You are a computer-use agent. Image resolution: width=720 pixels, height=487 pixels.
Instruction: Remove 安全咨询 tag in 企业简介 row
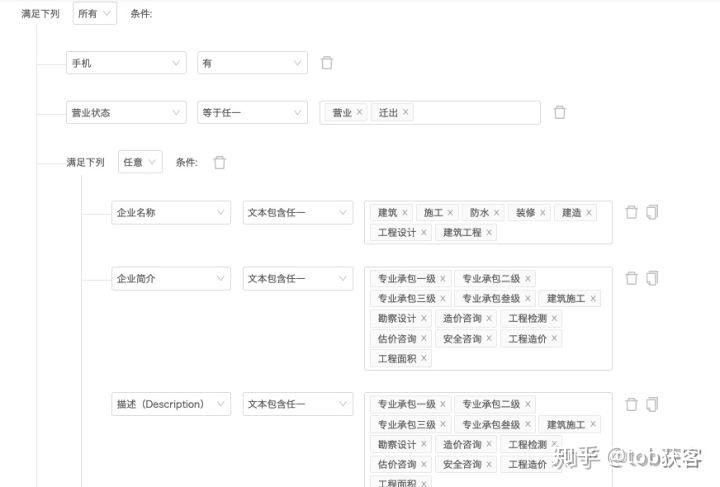pos(489,338)
